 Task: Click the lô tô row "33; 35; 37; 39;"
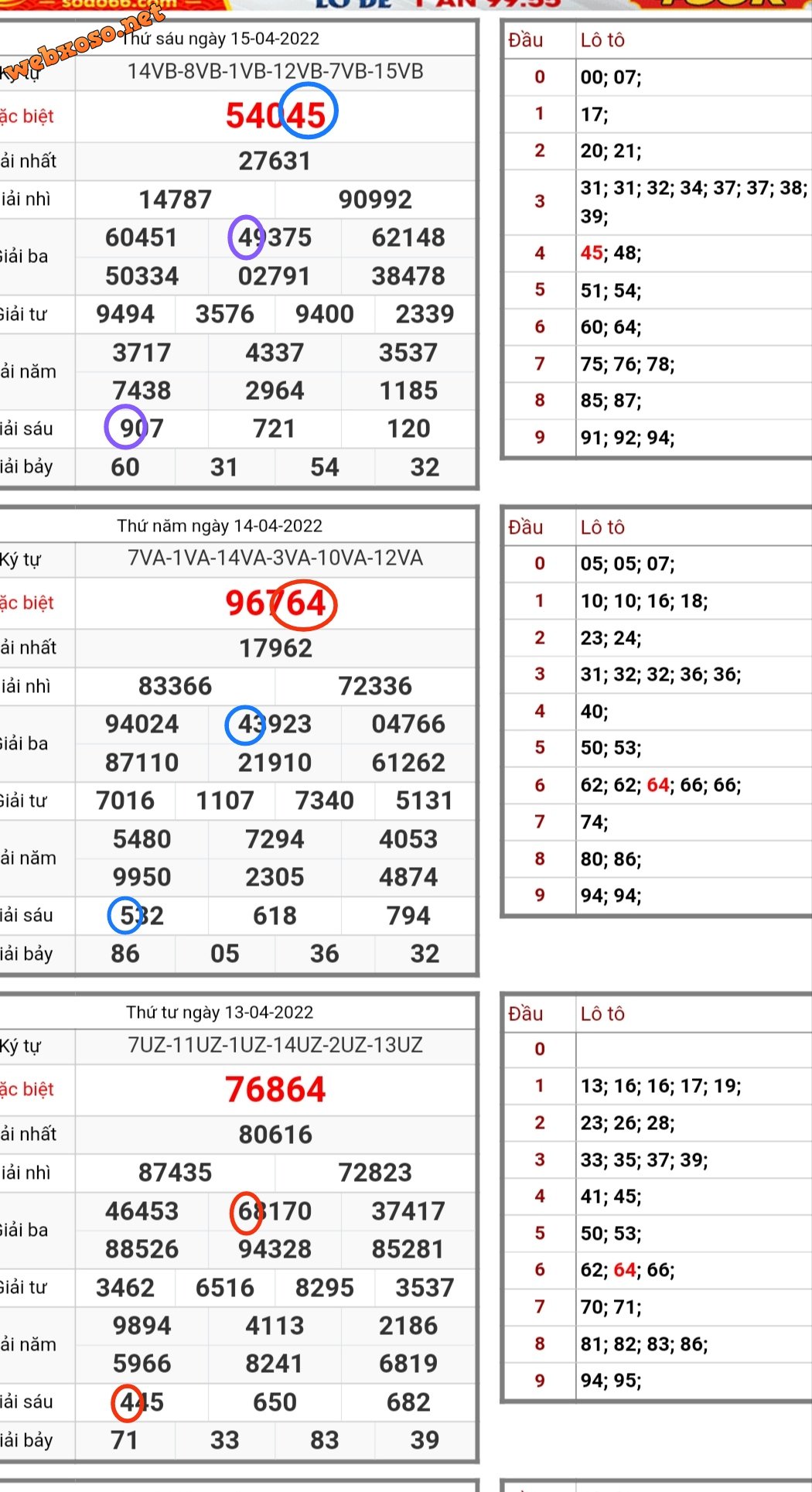pos(644,1160)
